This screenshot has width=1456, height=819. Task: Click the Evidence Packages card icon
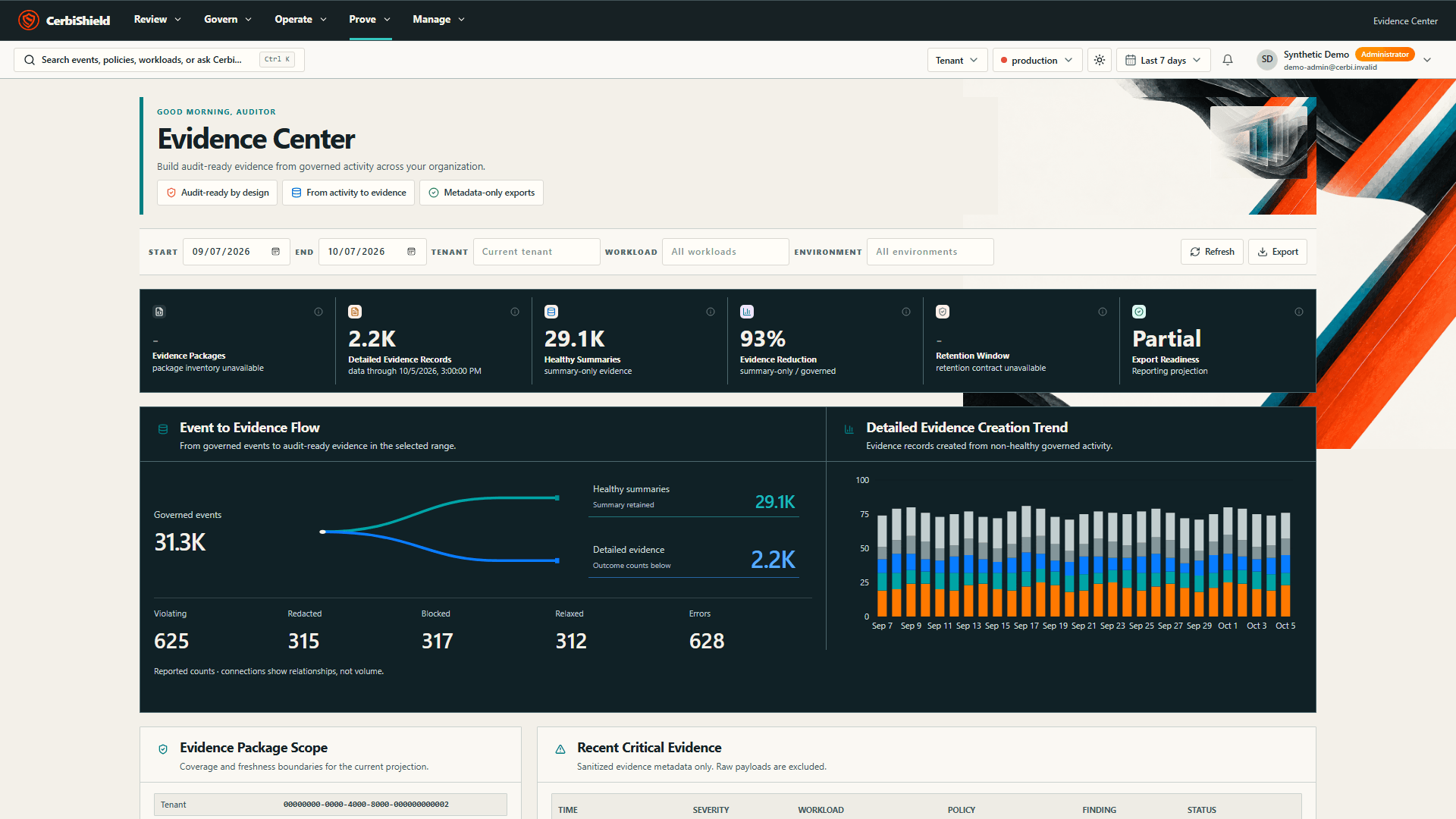tap(159, 312)
